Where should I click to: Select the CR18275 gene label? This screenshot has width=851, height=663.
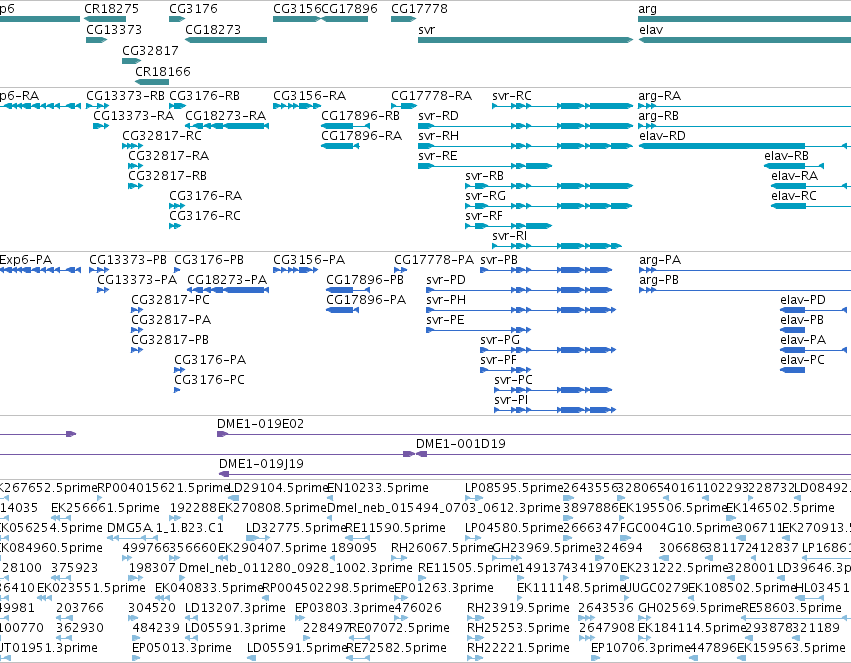click(111, 9)
